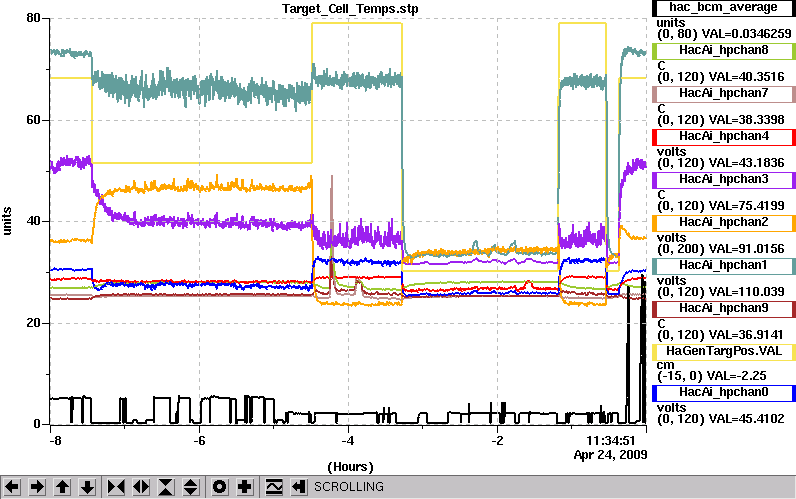Zoom in on the horizontal time axis

tap(116, 487)
